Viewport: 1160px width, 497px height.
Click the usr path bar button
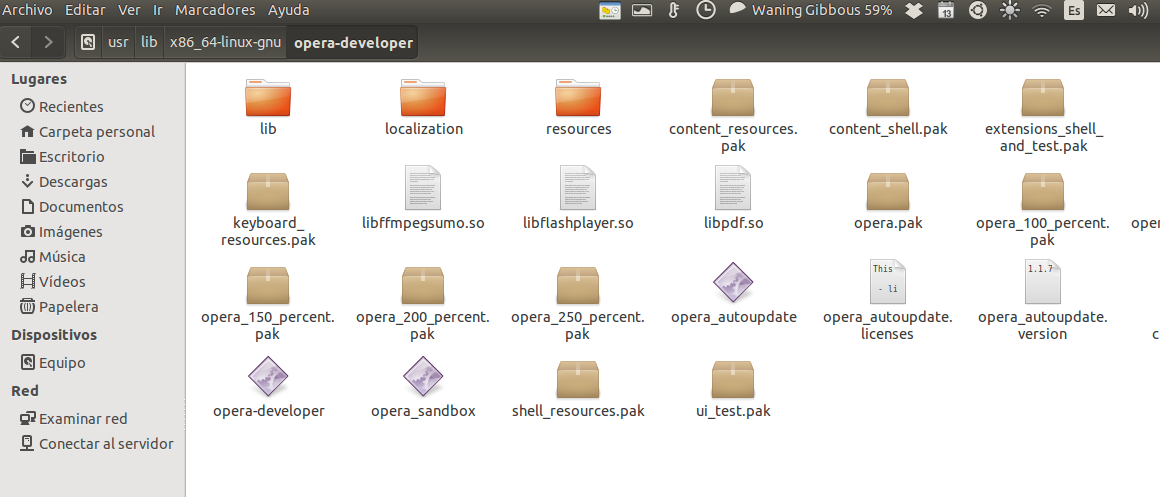tap(118, 43)
